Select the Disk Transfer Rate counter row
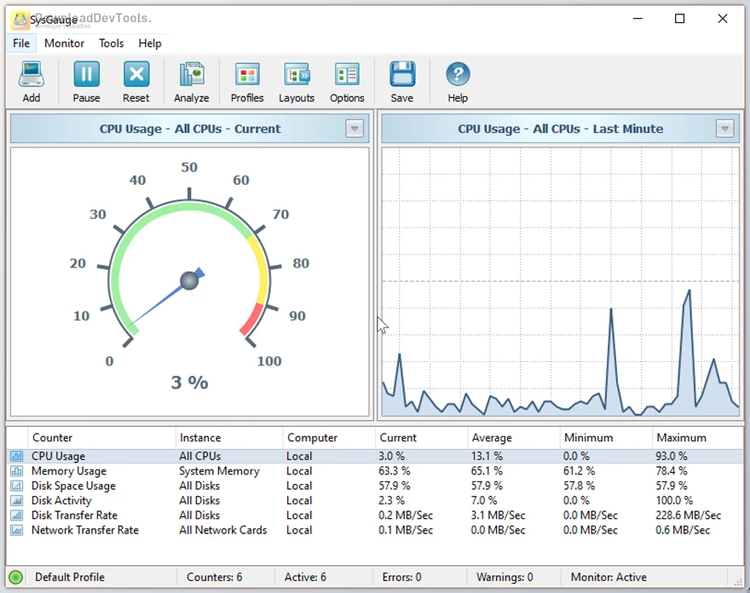Viewport: 750px width, 593px height. 375,516
